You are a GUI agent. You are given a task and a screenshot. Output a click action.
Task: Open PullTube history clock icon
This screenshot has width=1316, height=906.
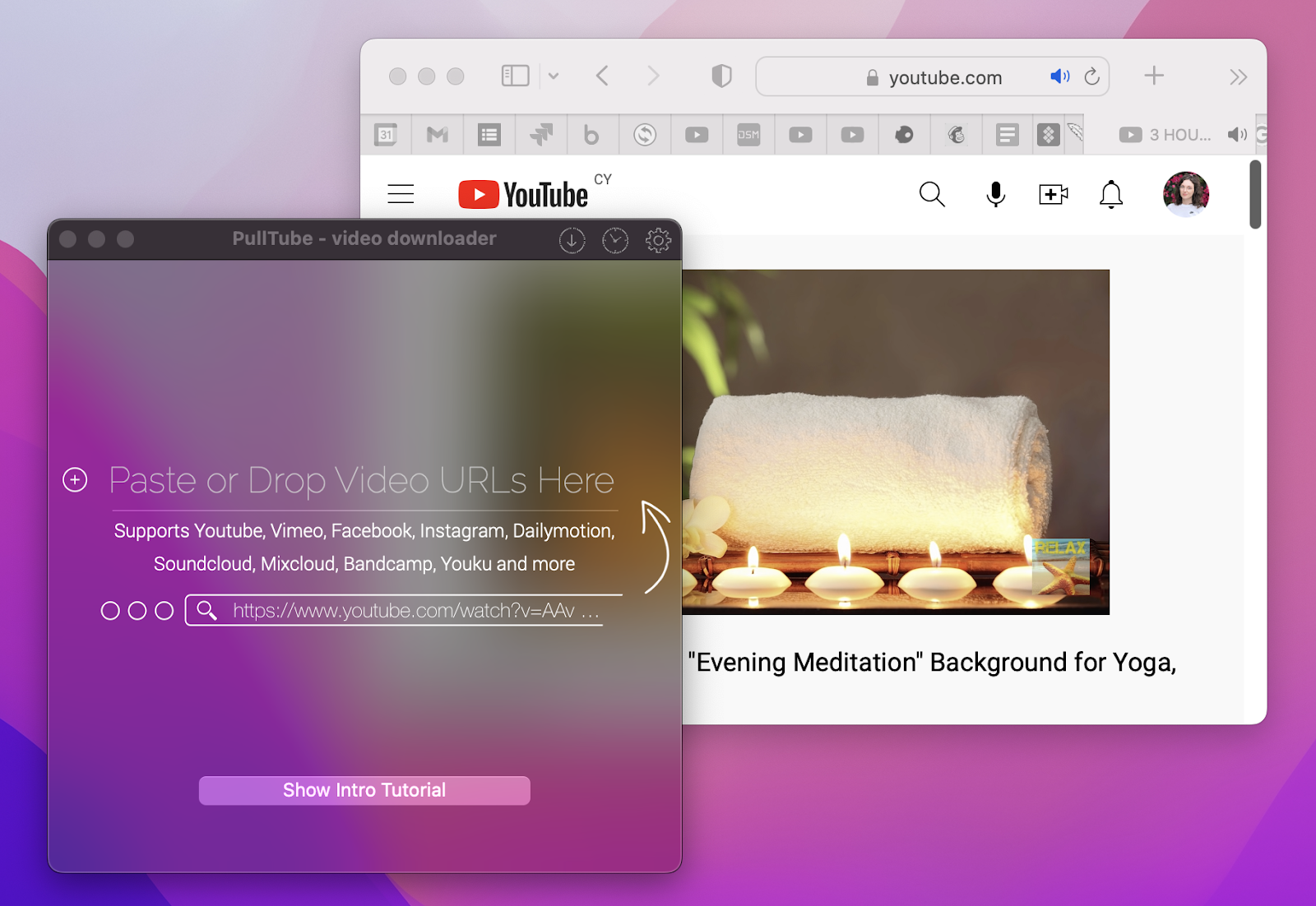point(615,240)
